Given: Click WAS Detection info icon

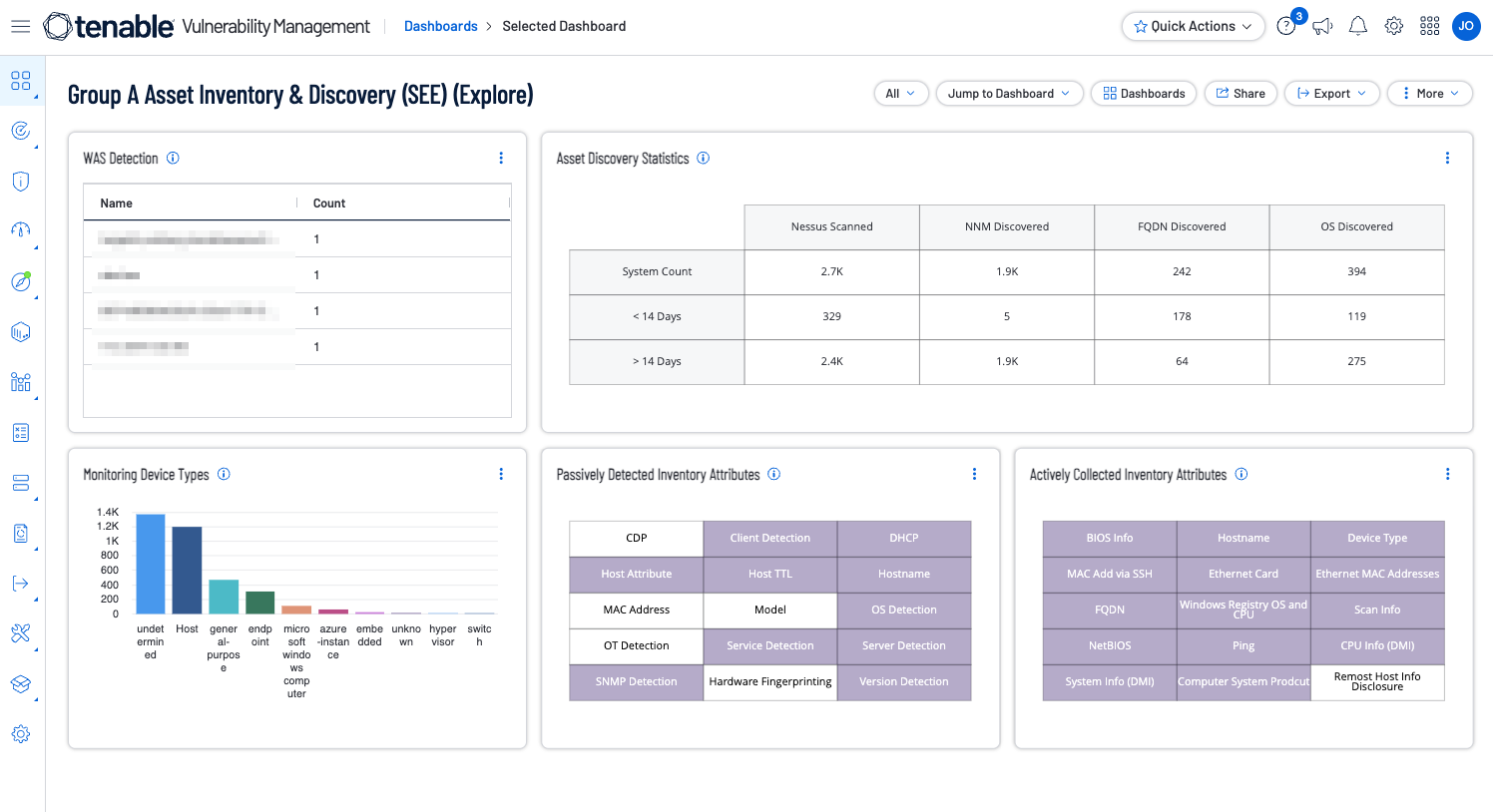Looking at the screenshot, I should pyautogui.click(x=173, y=159).
